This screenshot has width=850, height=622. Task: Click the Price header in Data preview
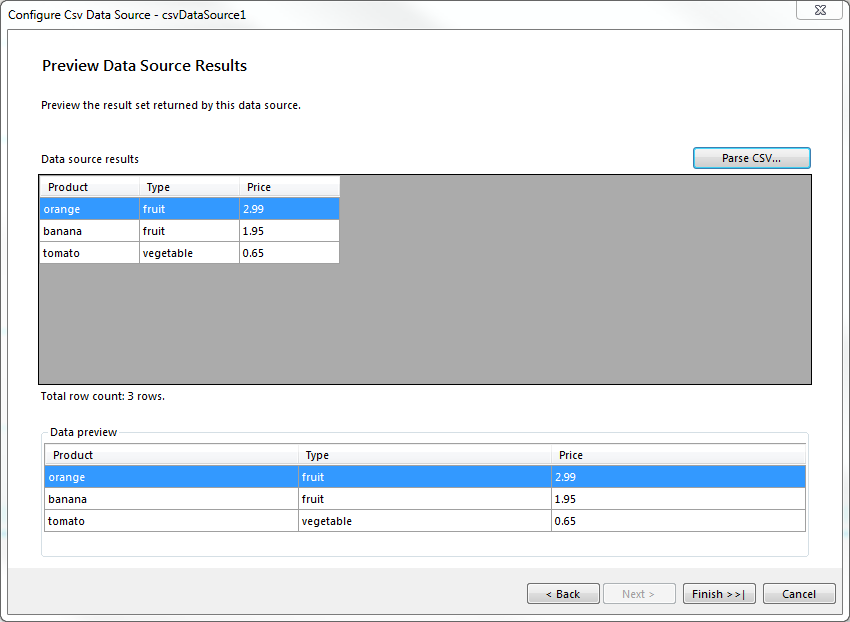pos(570,455)
